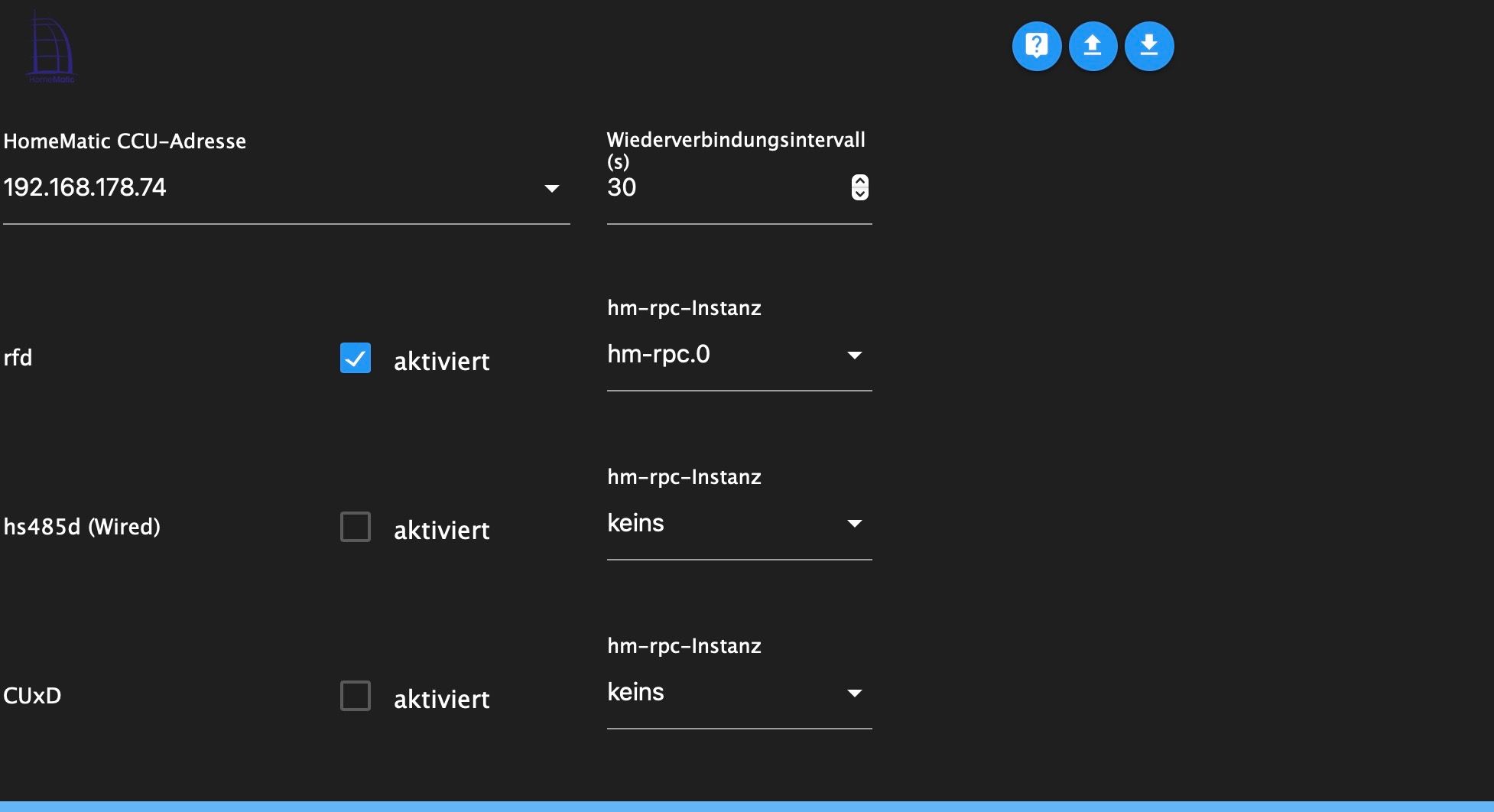Open the hm-rpc.0 instance dropdown
This screenshot has height=812, width=1494.
point(738,355)
